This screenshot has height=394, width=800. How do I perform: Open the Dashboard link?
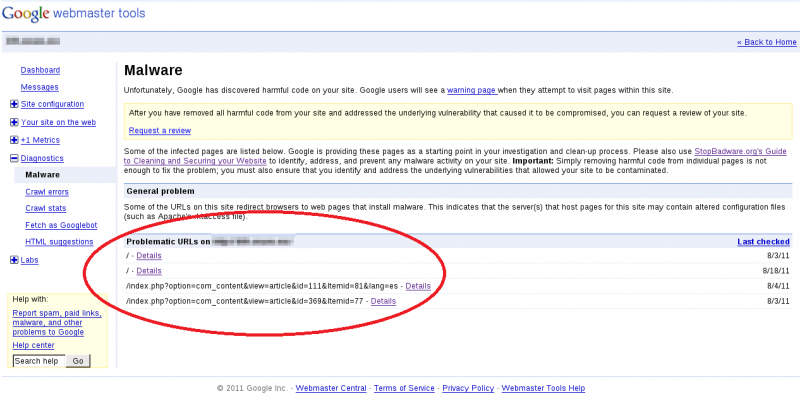[x=40, y=70]
